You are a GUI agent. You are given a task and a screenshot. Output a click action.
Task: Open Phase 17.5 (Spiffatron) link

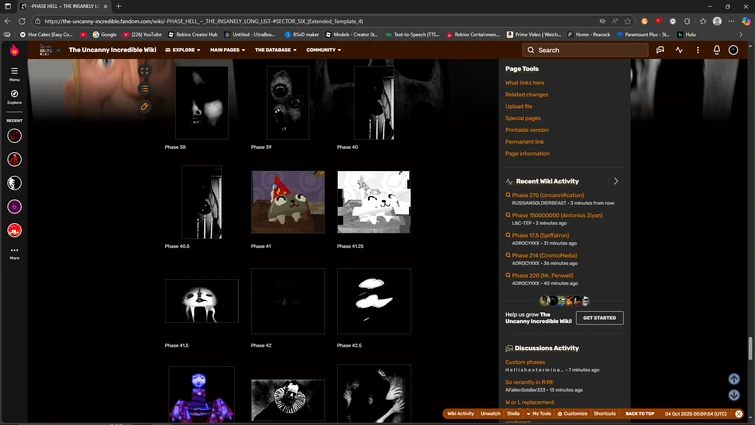pos(540,235)
